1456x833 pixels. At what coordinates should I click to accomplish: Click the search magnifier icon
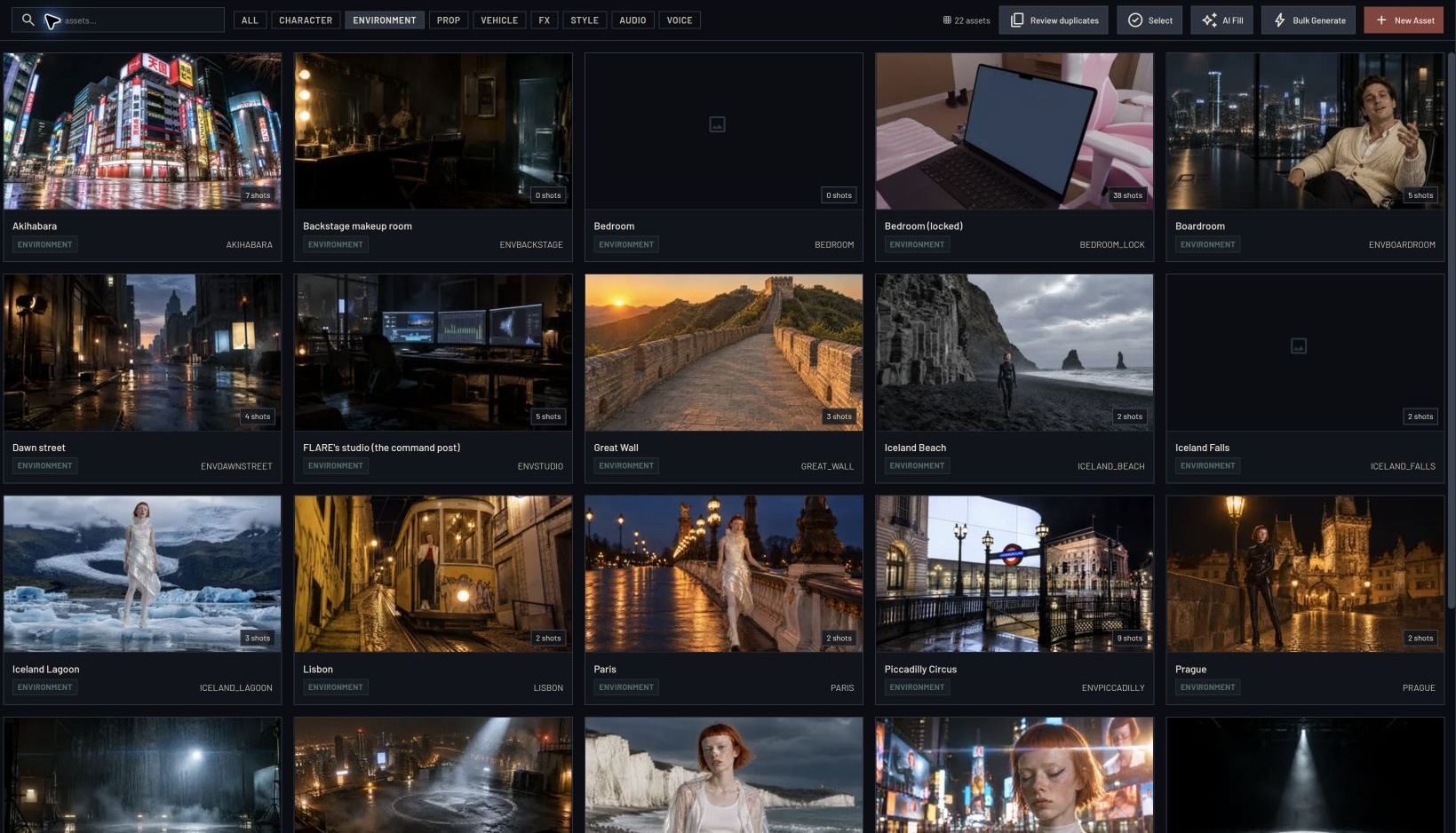click(28, 20)
